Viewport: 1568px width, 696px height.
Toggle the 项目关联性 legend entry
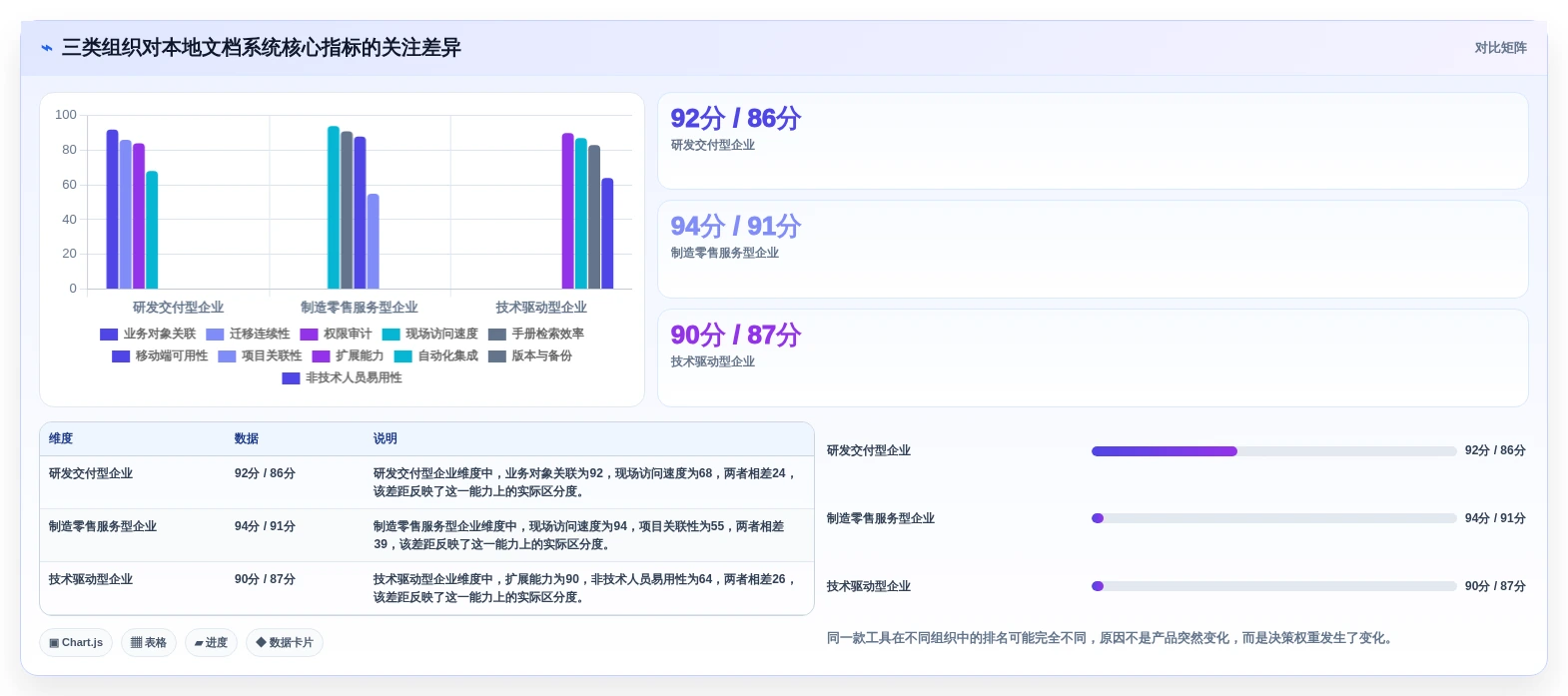(260, 356)
